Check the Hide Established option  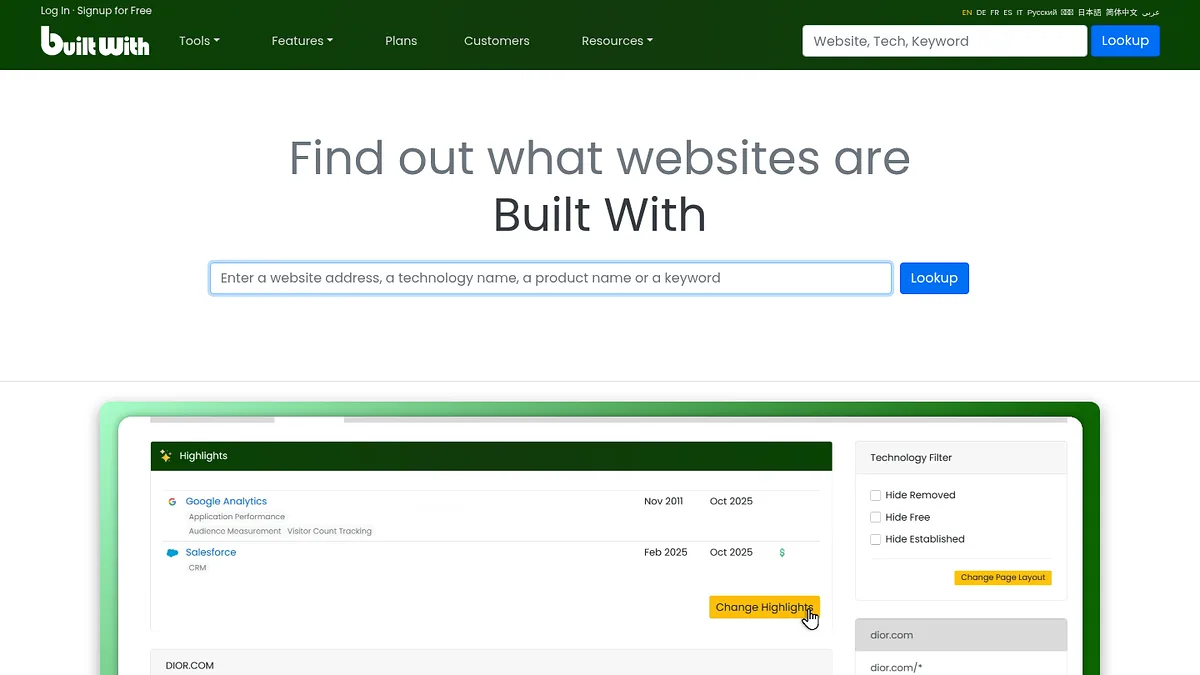[875, 539]
